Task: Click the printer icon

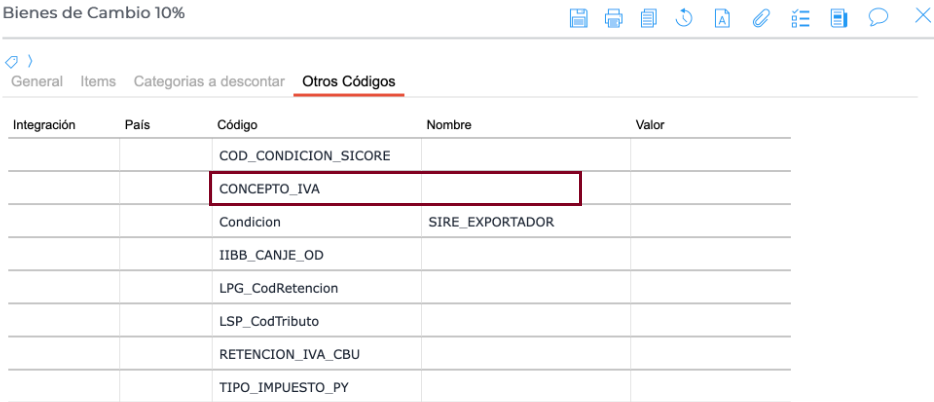Action: click(x=614, y=17)
